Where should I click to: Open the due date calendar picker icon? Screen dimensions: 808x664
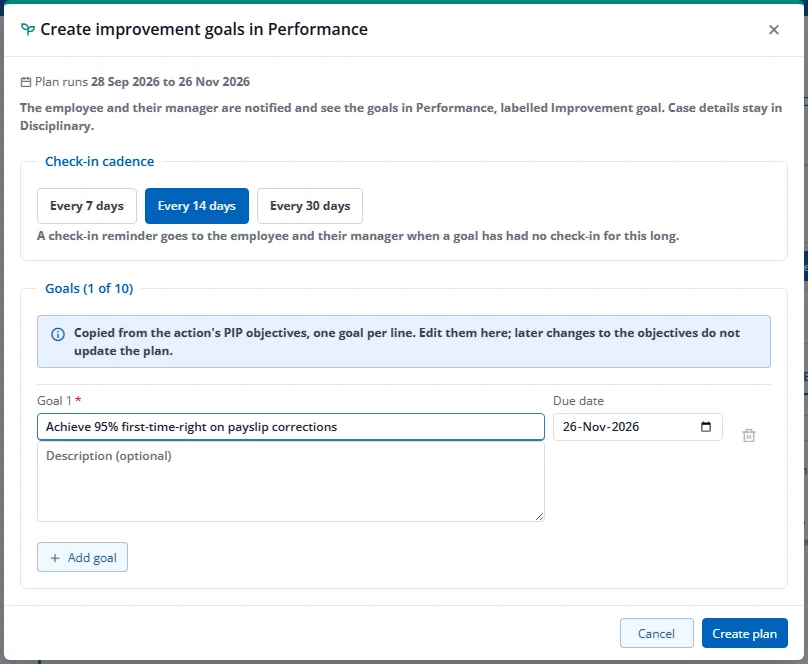point(706,427)
